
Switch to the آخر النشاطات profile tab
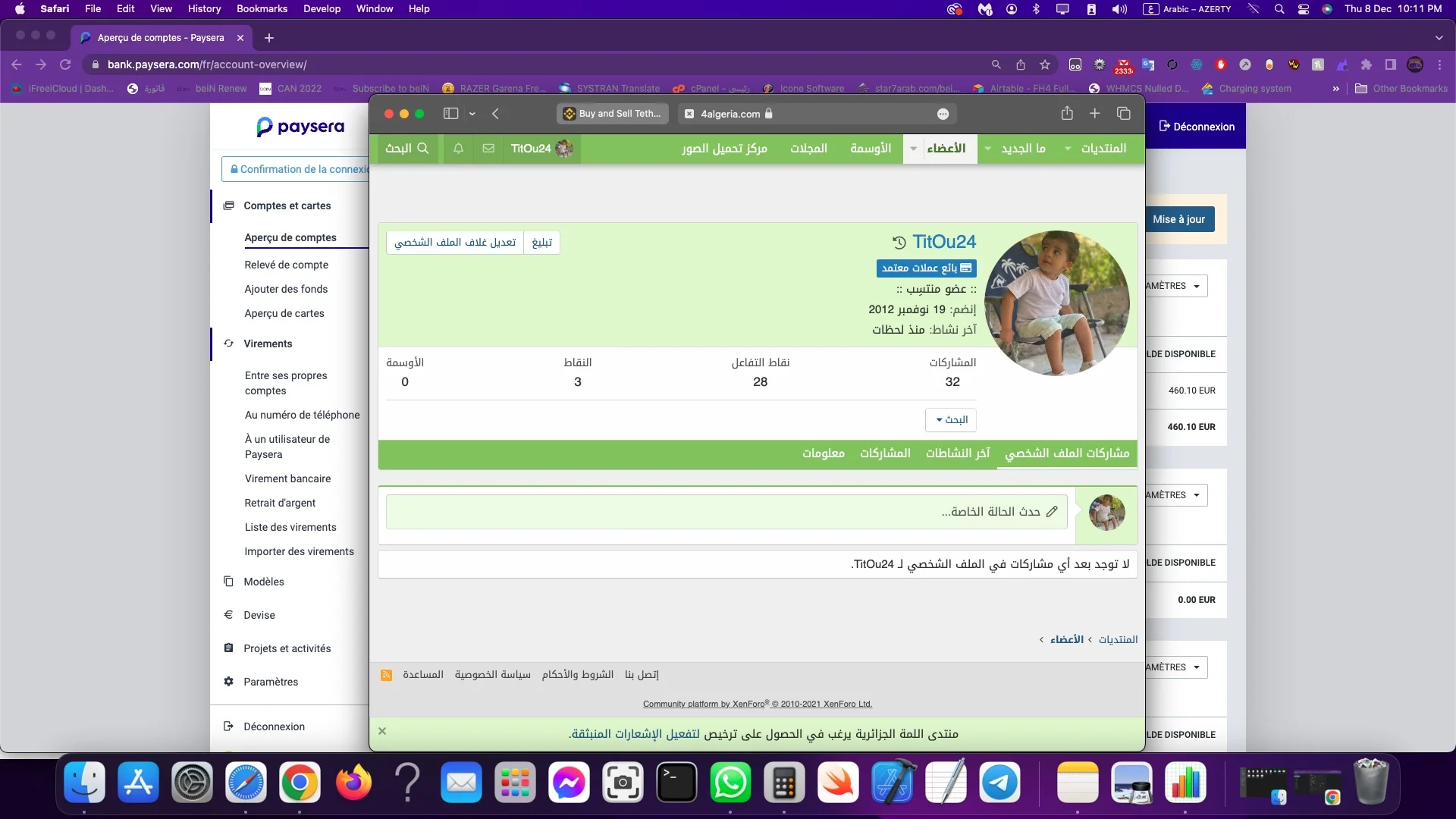tap(957, 453)
